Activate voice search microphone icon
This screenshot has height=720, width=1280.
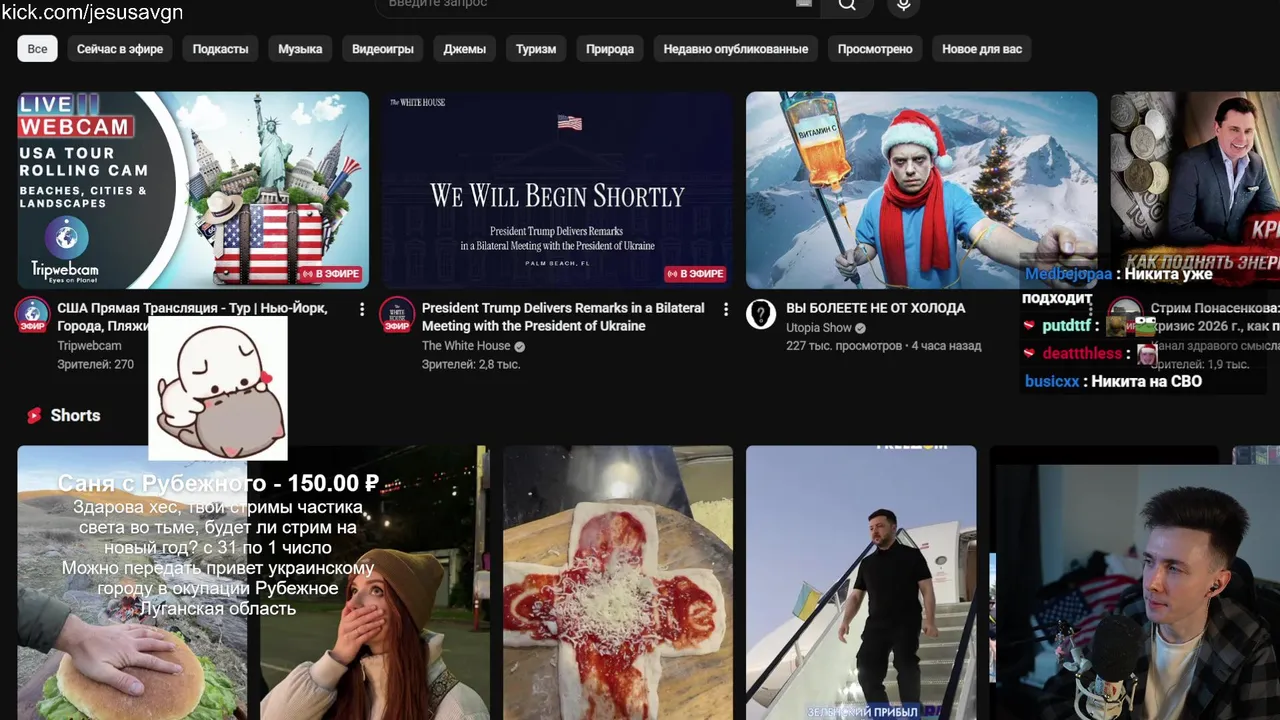point(904,5)
